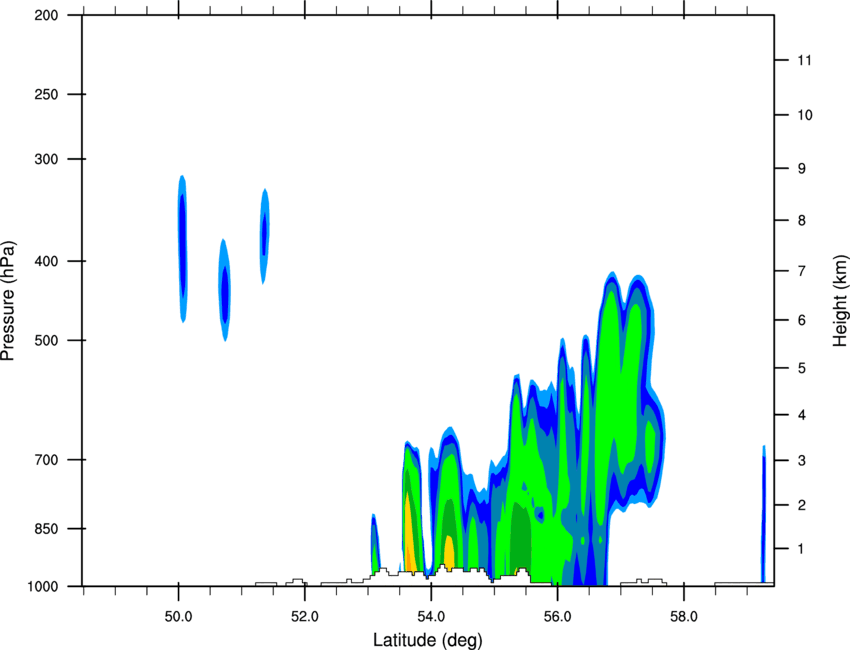
Task: Click the 2 km height label
Action: pyautogui.click(x=802, y=505)
